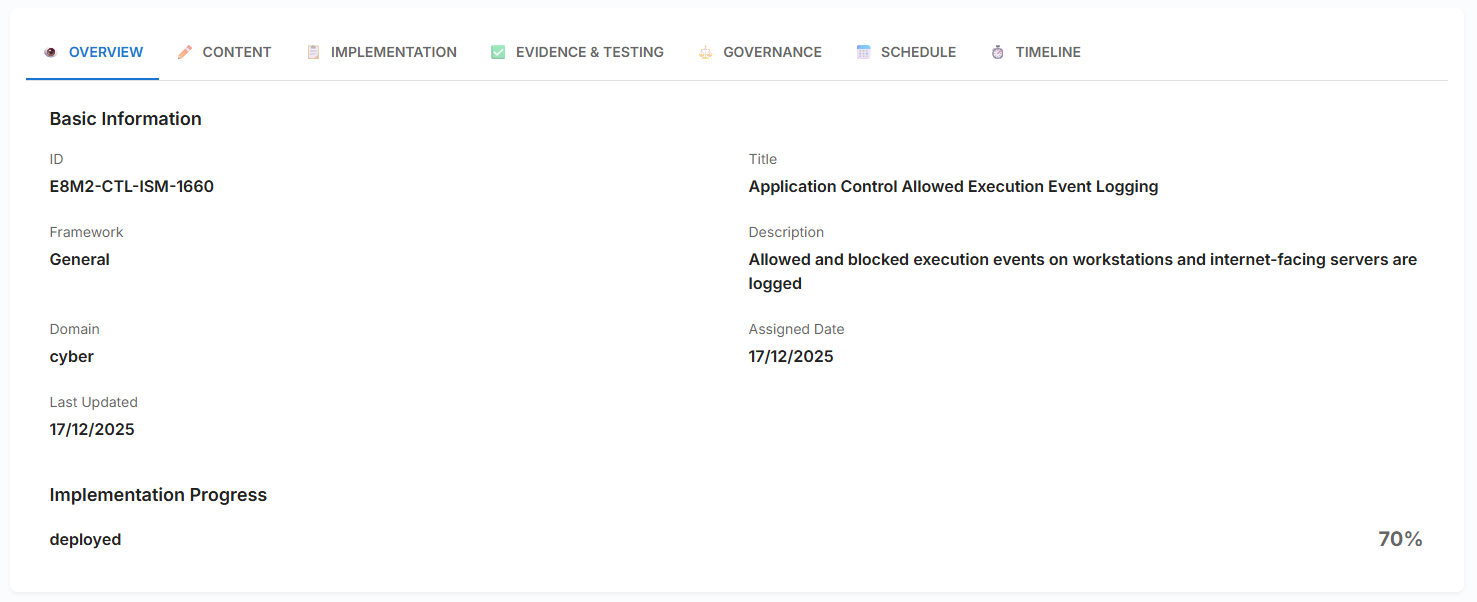Go to the Evidence & Testing tab
1477x602 pixels.
pos(589,52)
